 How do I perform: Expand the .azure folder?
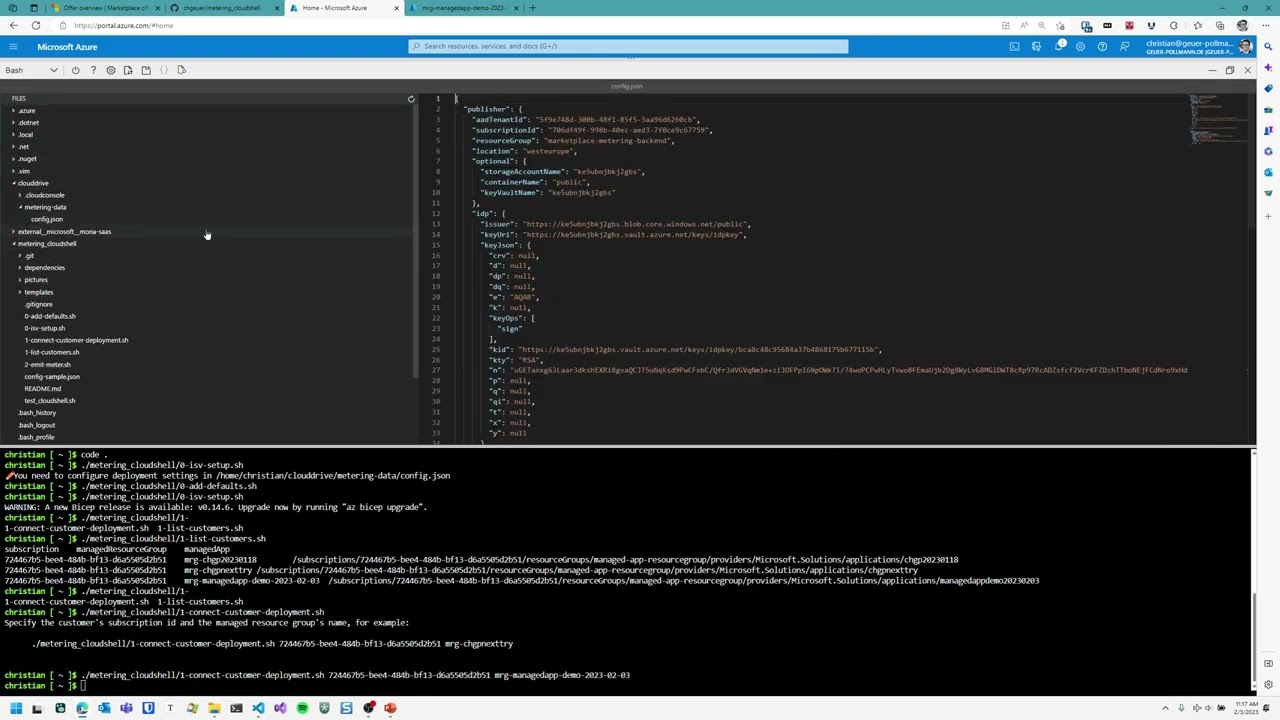[x=26, y=111]
